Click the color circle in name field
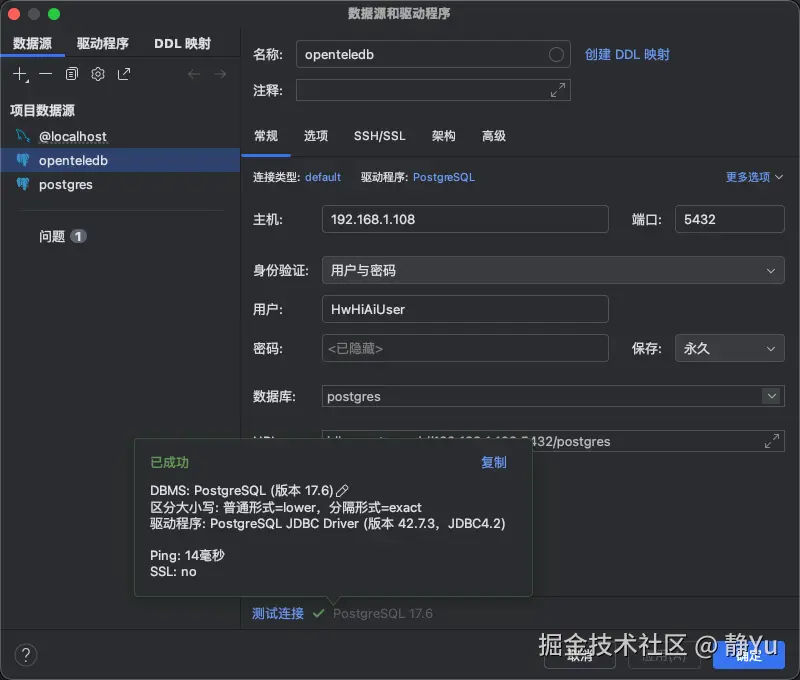 [x=556, y=55]
